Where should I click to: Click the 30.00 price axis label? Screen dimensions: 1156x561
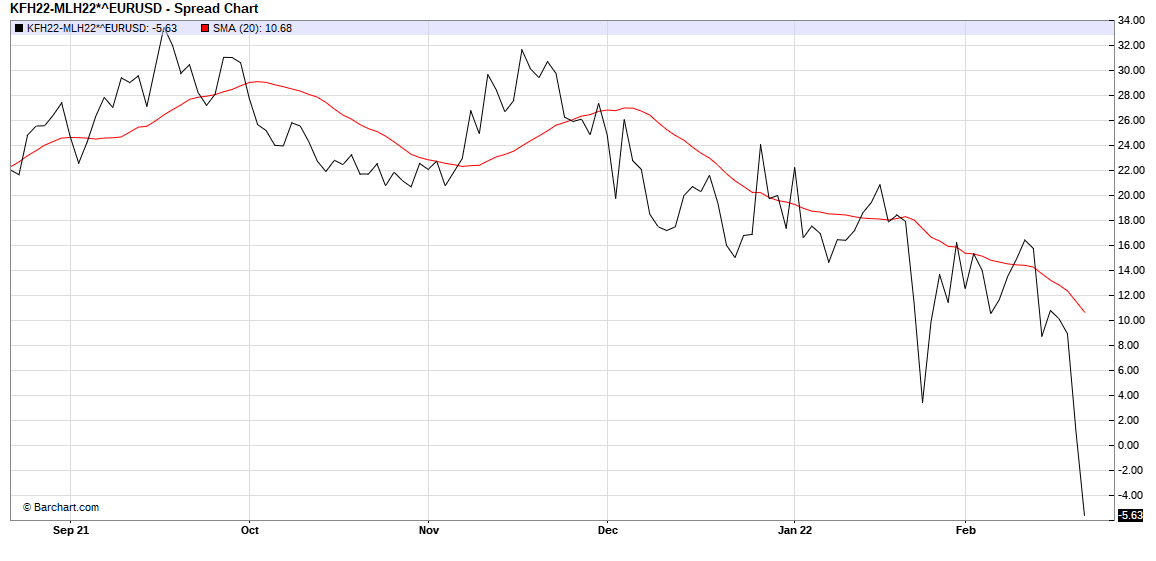pyautogui.click(x=1131, y=71)
